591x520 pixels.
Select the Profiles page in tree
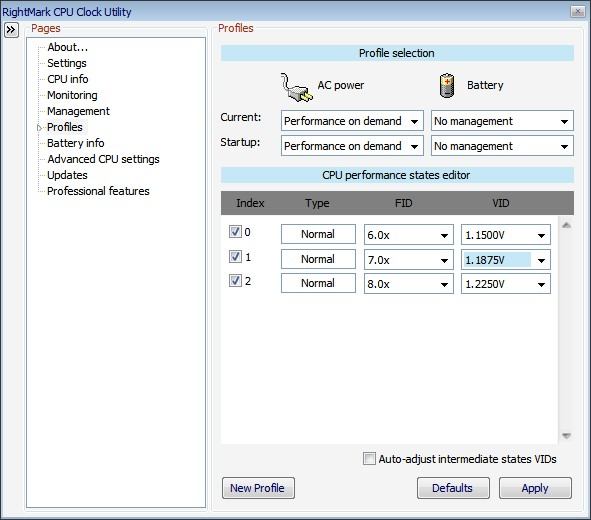pyautogui.click(x=64, y=127)
